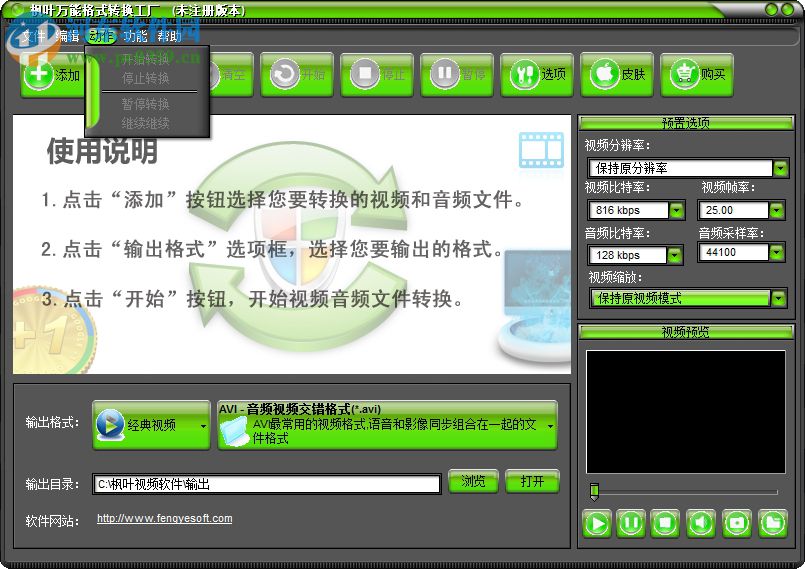
Task: Click the 25.00 frame rate field
Action: (x=734, y=210)
